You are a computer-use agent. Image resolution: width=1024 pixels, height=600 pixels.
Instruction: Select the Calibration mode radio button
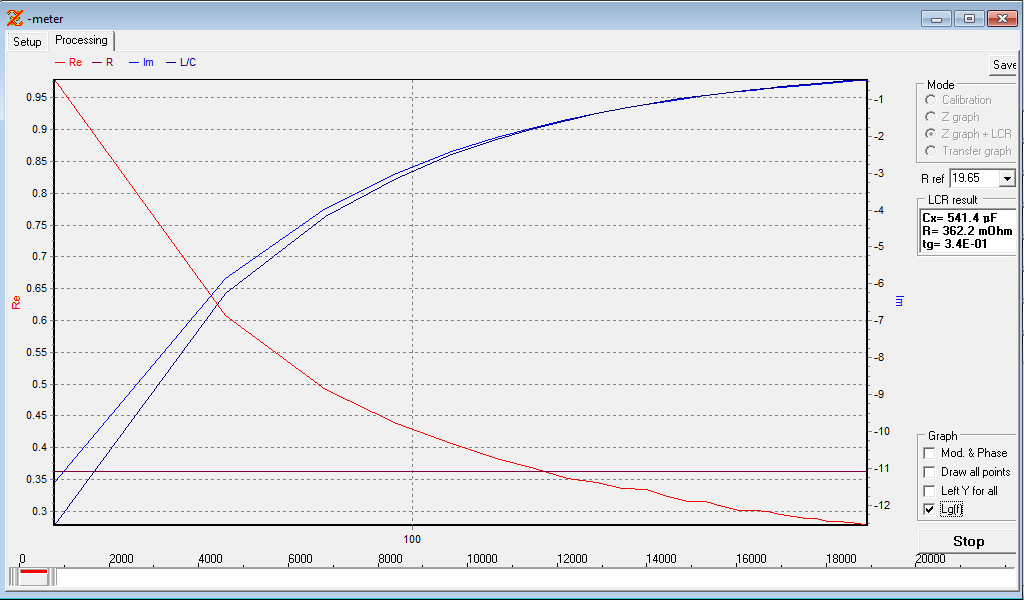[x=931, y=100]
